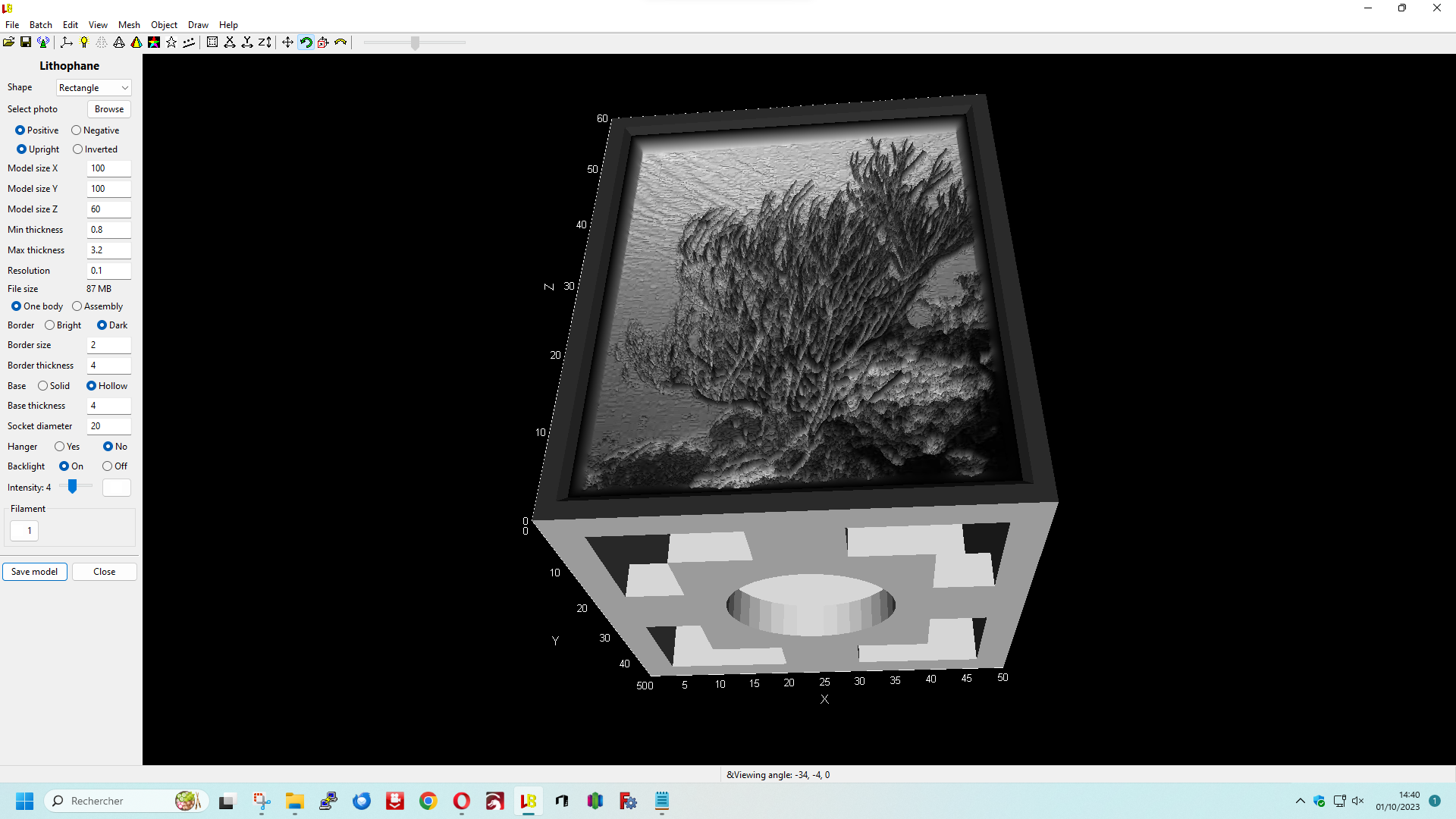This screenshot has height=819, width=1456.
Task: Open the Batch menu
Action: (x=40, y=24)
